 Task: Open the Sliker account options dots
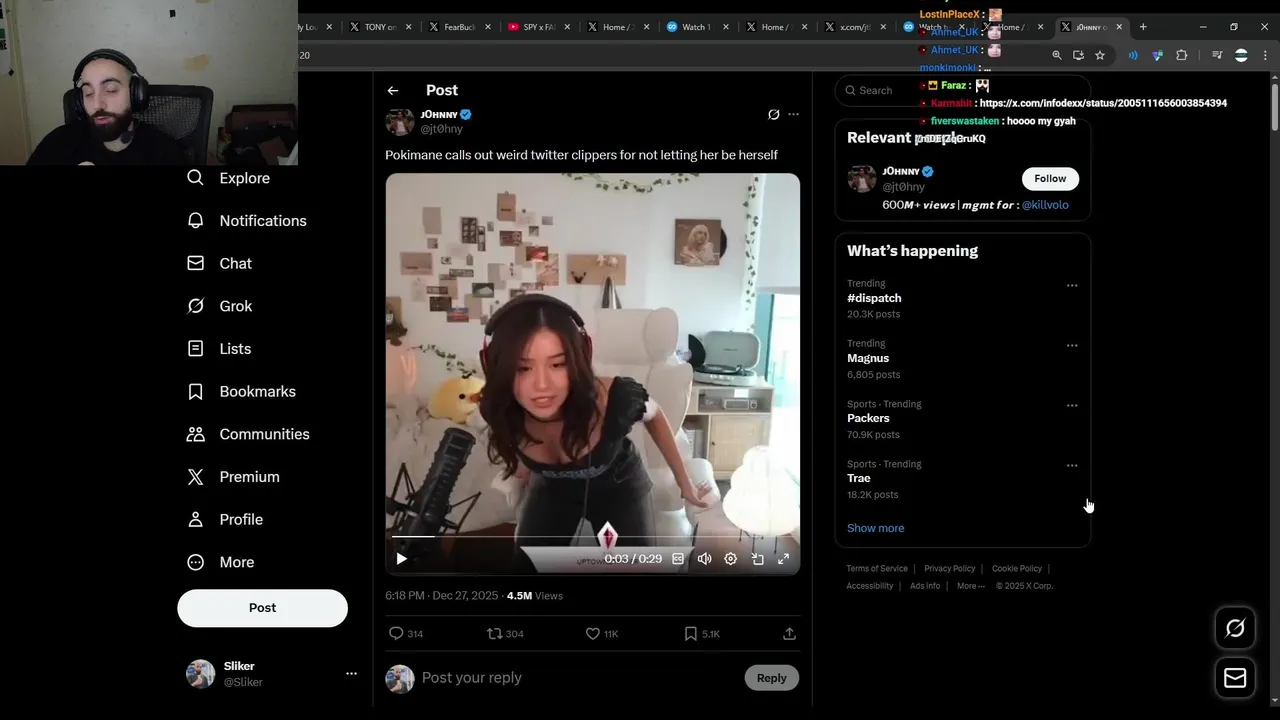coord(351,674)
